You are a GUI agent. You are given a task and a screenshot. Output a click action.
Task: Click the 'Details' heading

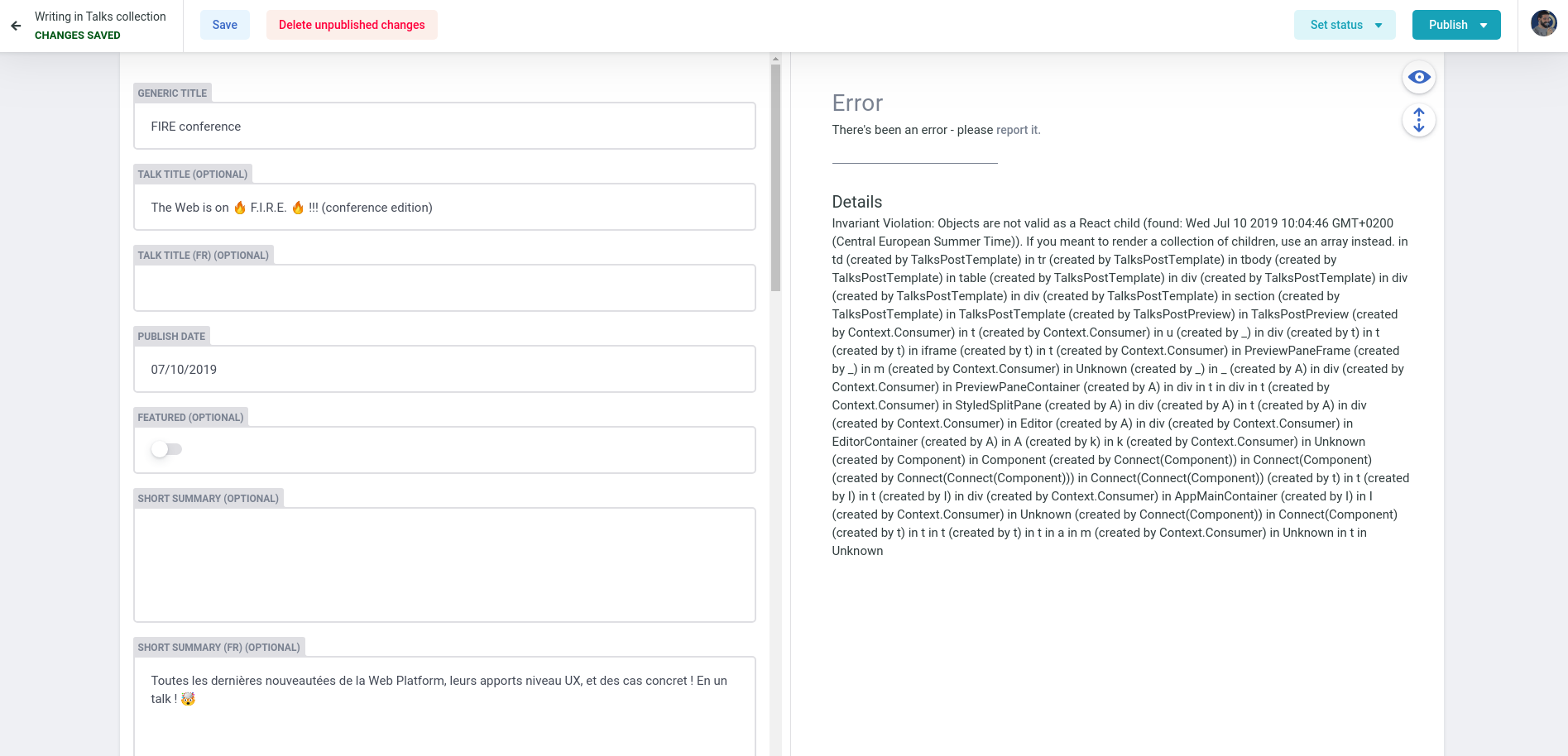(x=857, y=202)
